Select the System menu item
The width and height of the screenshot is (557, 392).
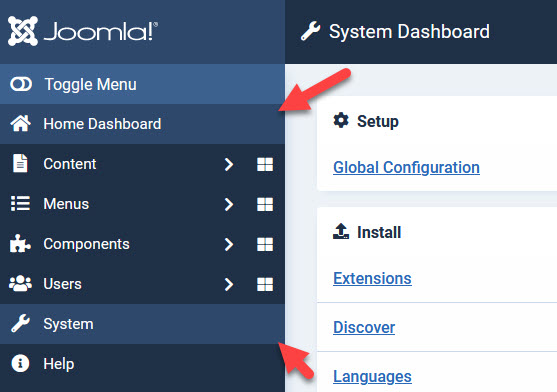point(142,324)
